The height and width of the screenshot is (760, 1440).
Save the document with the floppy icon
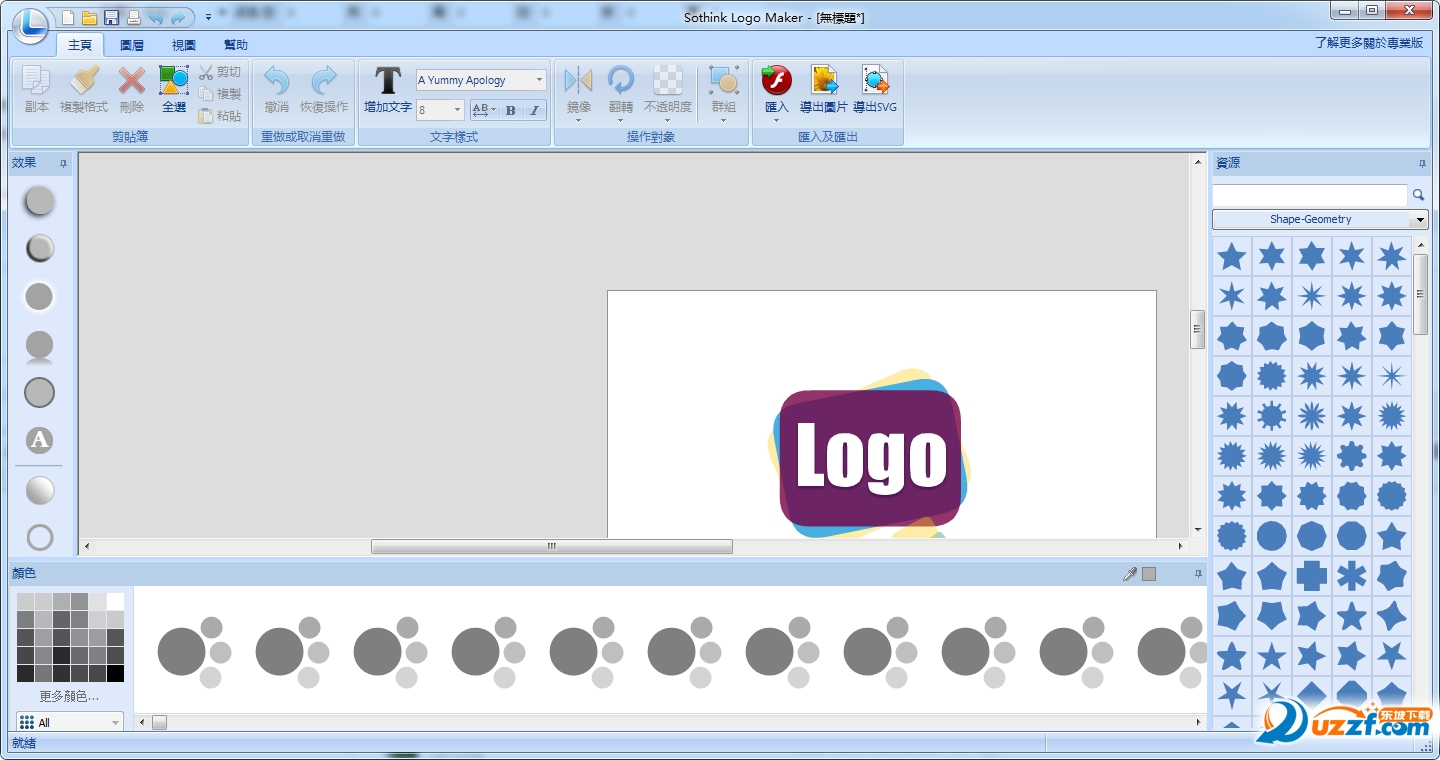pos(111,17)
